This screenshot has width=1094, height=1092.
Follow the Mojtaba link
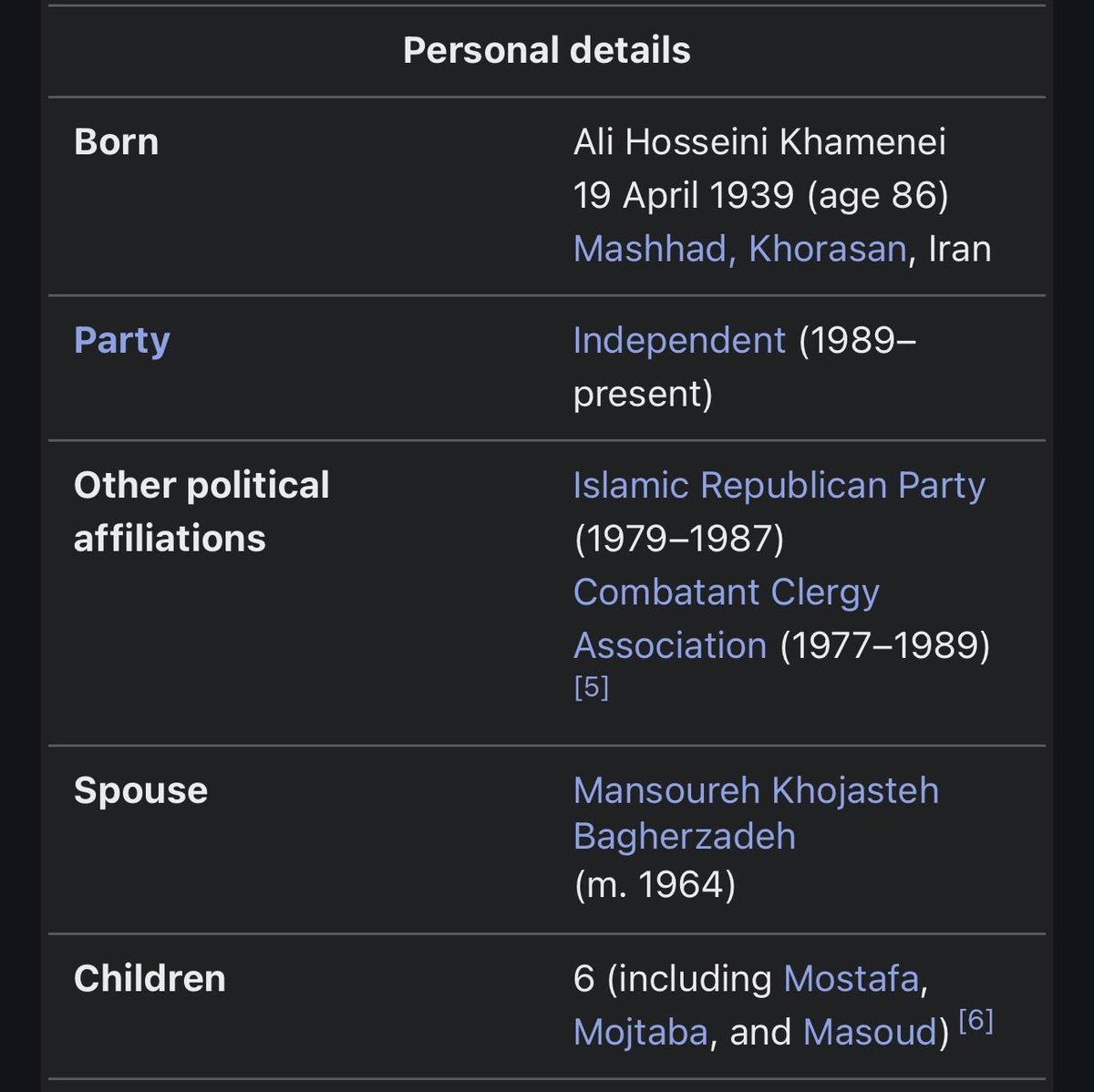(640, 1032)
